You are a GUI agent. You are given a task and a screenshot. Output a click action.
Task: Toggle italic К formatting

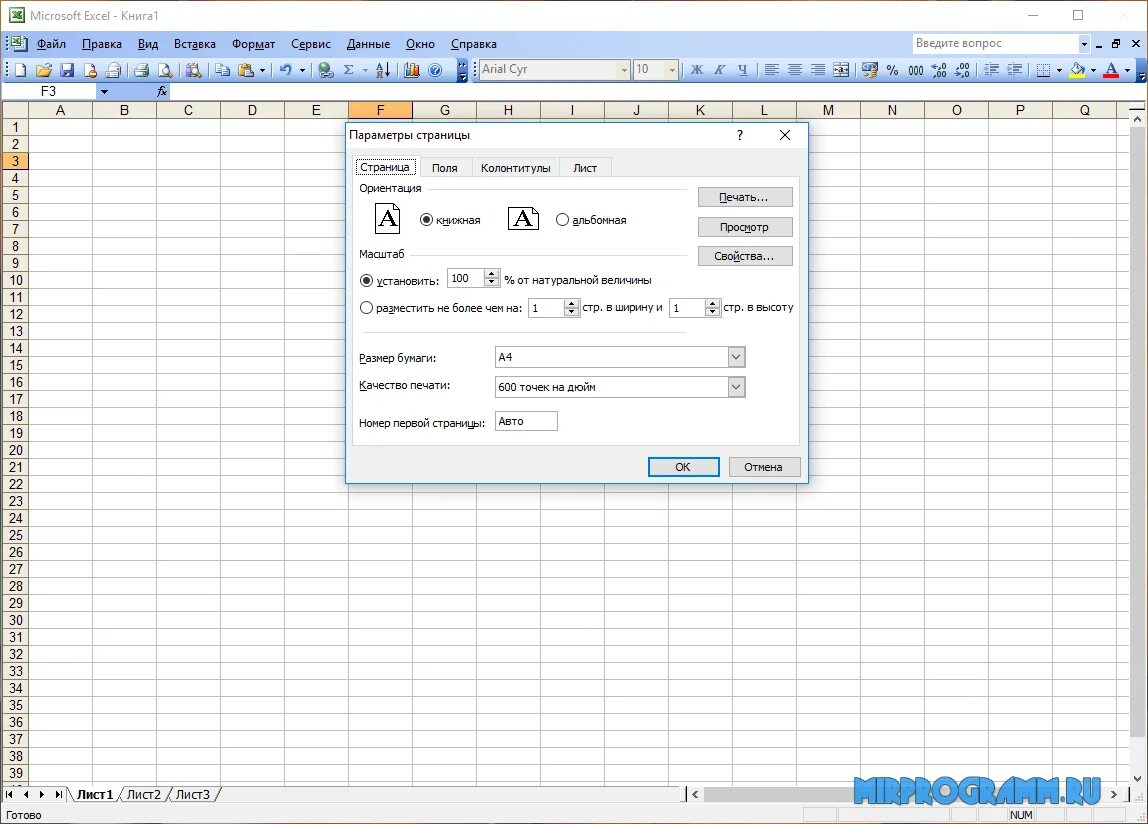tap(720, 70)
